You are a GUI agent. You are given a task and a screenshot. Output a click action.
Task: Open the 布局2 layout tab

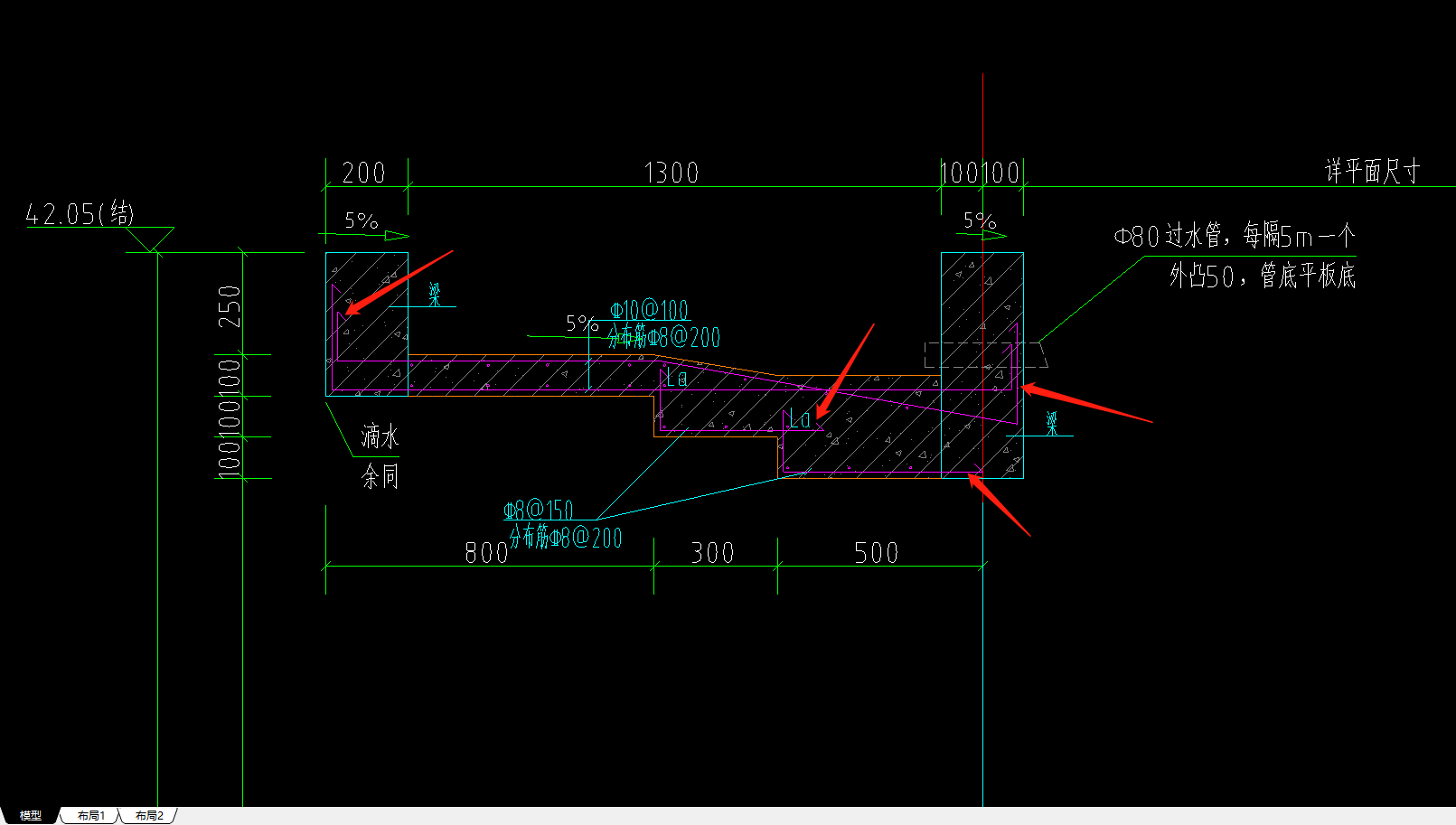(x=149, y=815)
